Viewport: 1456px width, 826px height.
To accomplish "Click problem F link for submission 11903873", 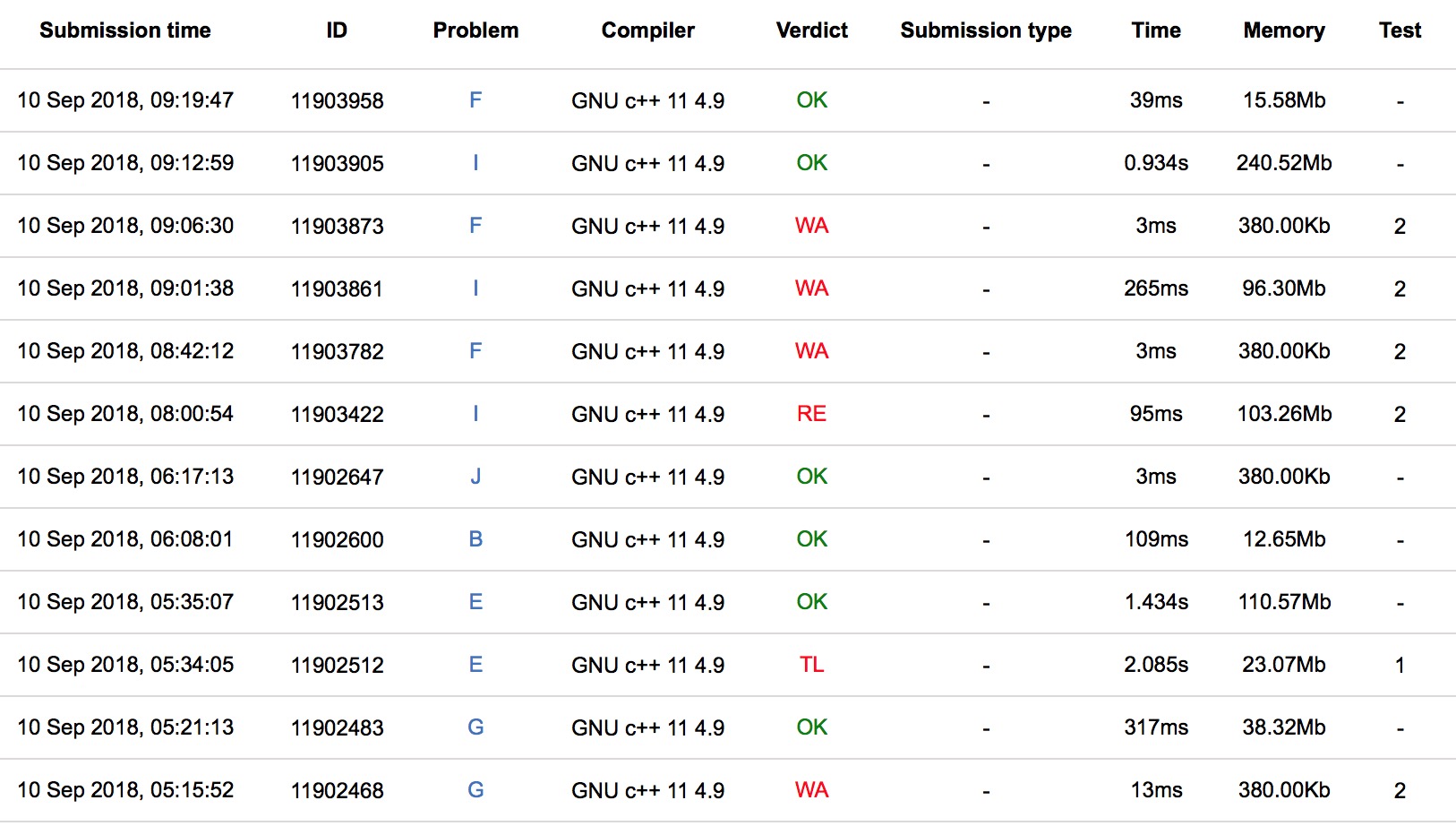I will (x=475, y=226).
